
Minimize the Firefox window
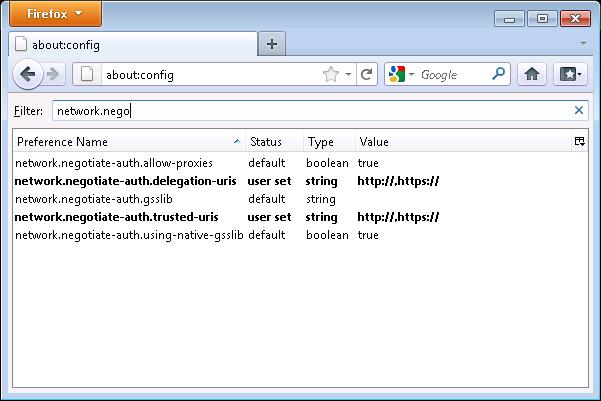pyautogui.click(x=509, y=18)
